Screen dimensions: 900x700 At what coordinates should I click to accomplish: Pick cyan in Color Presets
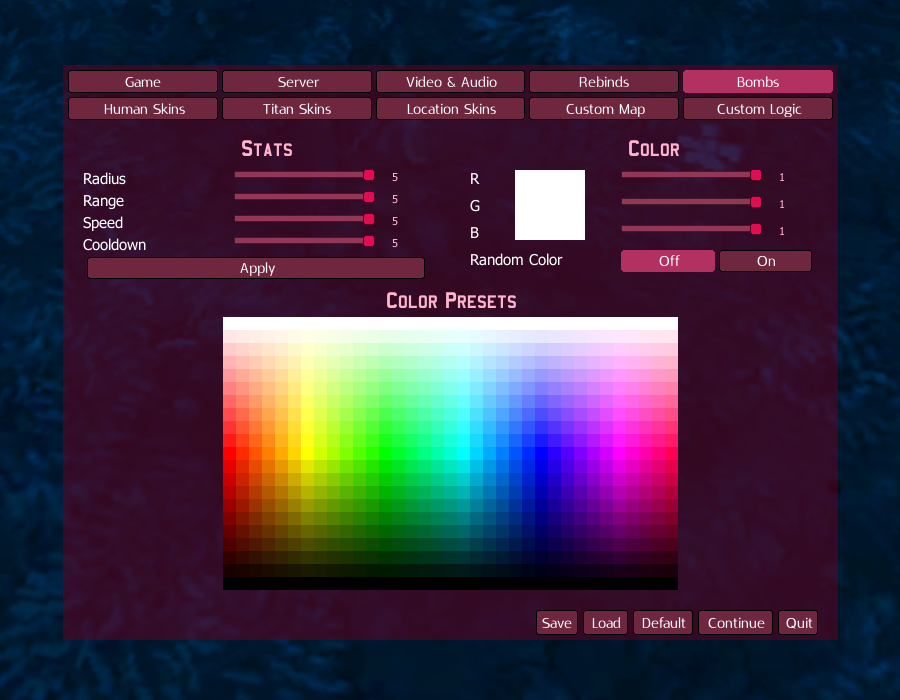coord(463,453)
